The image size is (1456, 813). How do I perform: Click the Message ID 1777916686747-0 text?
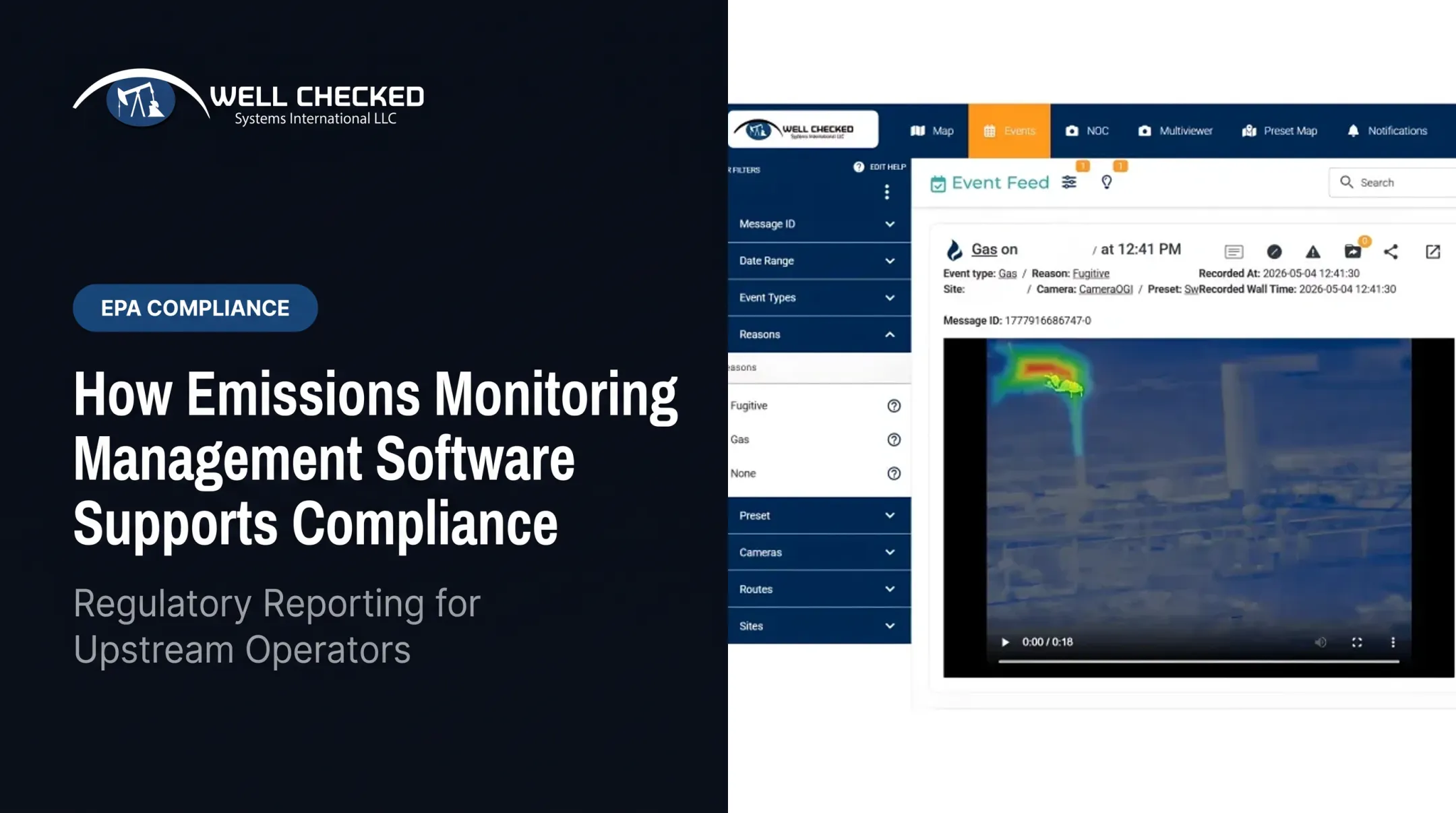[x=1017, y=321]
